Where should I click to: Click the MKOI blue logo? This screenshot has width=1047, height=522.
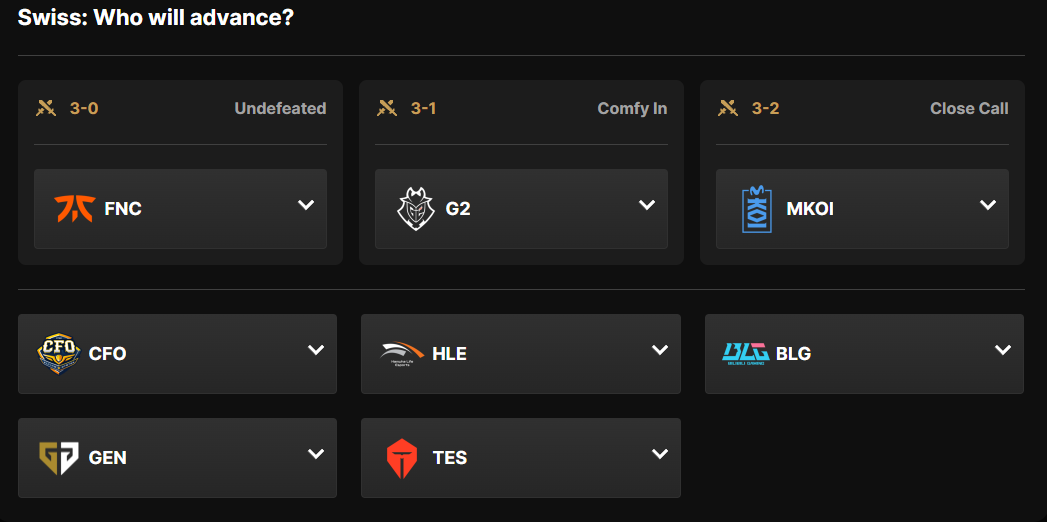coord(757,209)
